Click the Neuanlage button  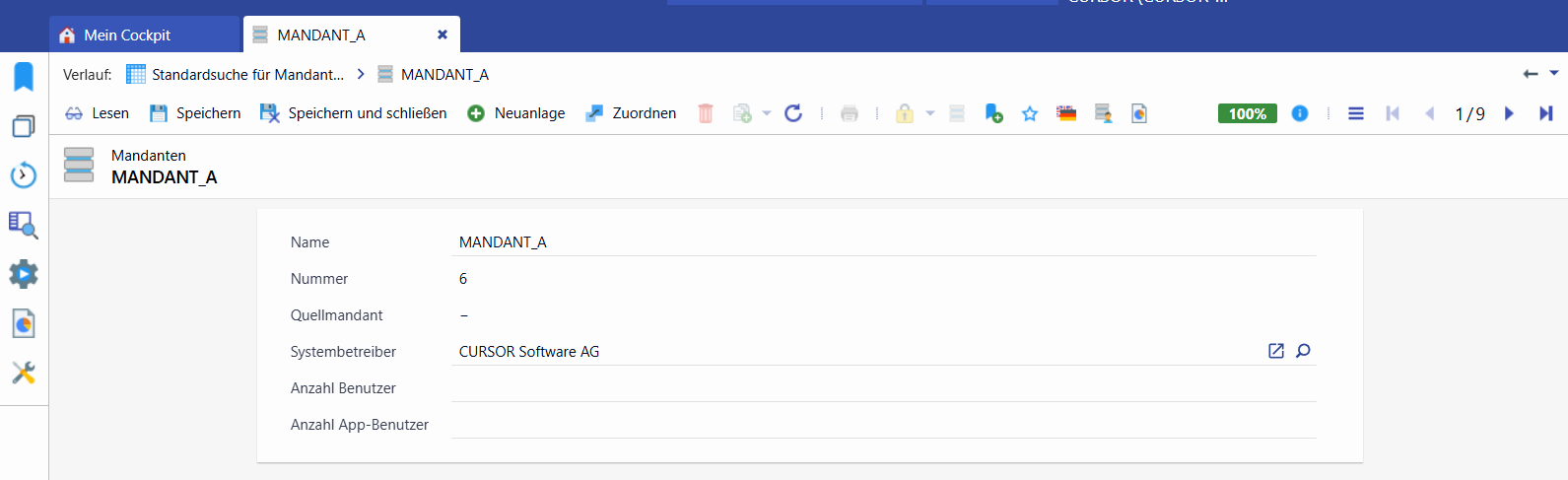[516, 113]
